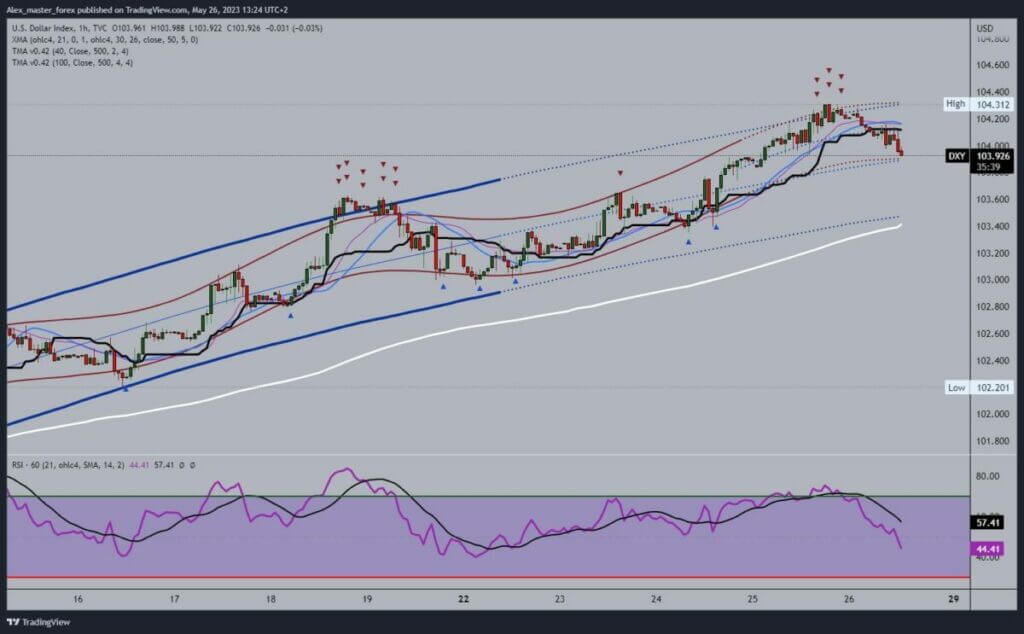Select the XMA indicator legend line
1024x634 pixels.
click(x=105, y=40)
